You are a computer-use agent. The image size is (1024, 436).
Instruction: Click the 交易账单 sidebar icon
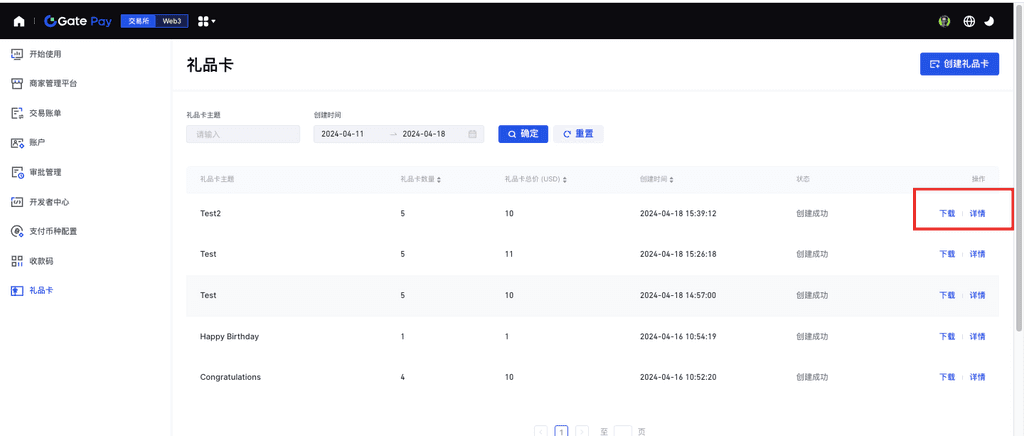(x=17, y=114)
